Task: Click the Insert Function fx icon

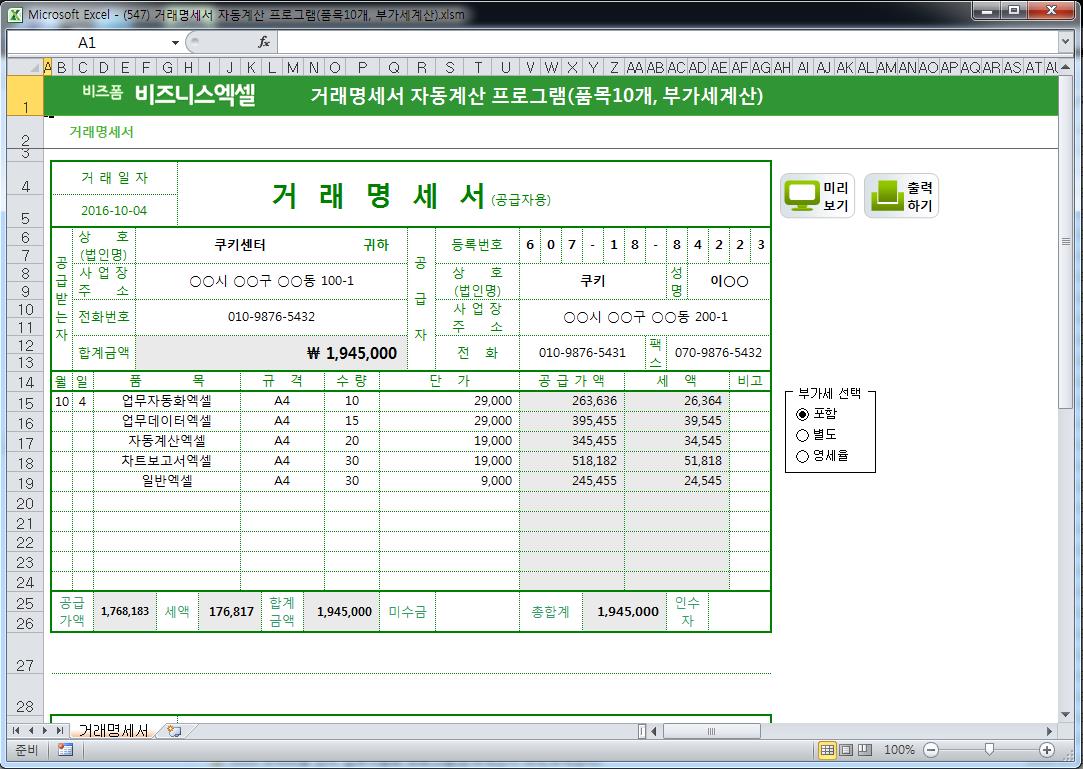Action: (264, 42)
